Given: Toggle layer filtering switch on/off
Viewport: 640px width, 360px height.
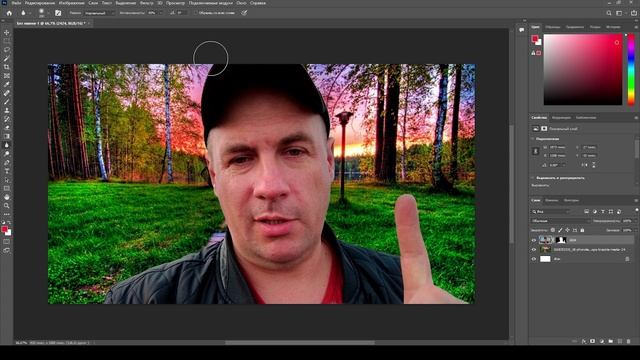Looking at the screenshot, I should coord(636,211).
